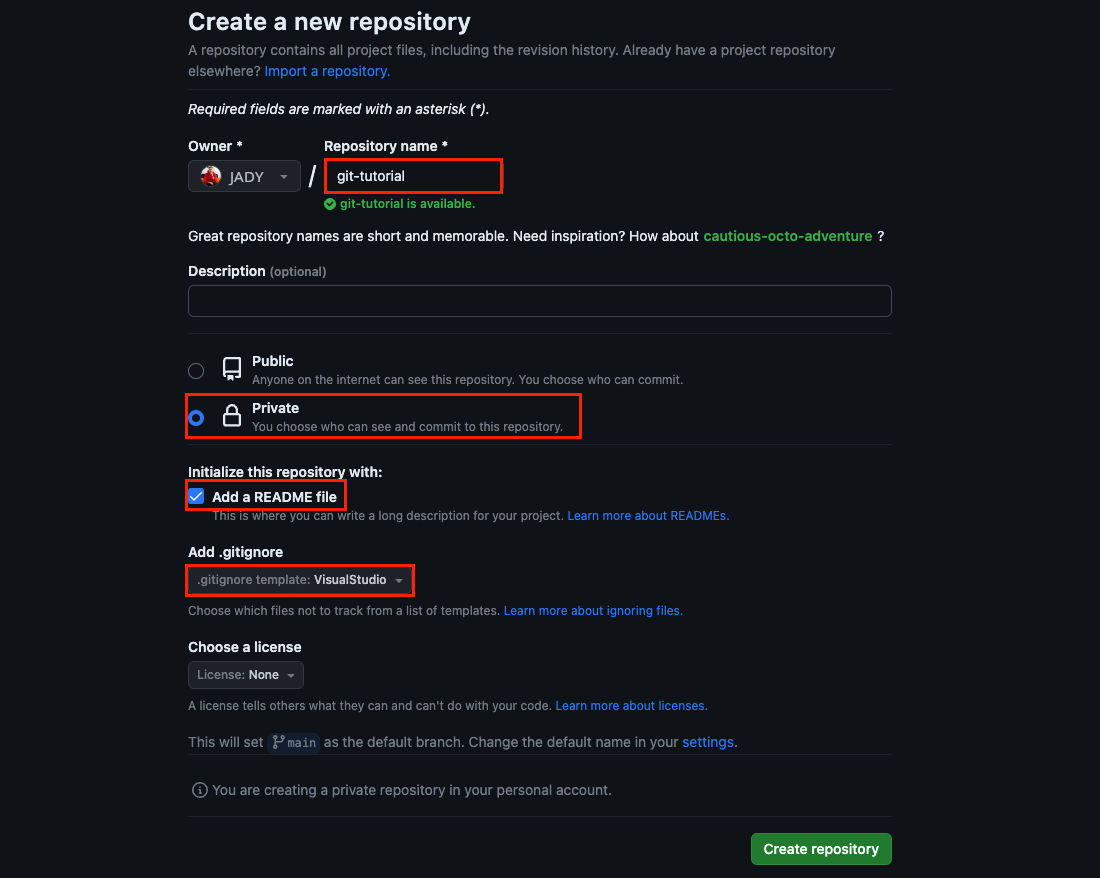
Task: Click the public repository book icon
Action: click(232, 369)
